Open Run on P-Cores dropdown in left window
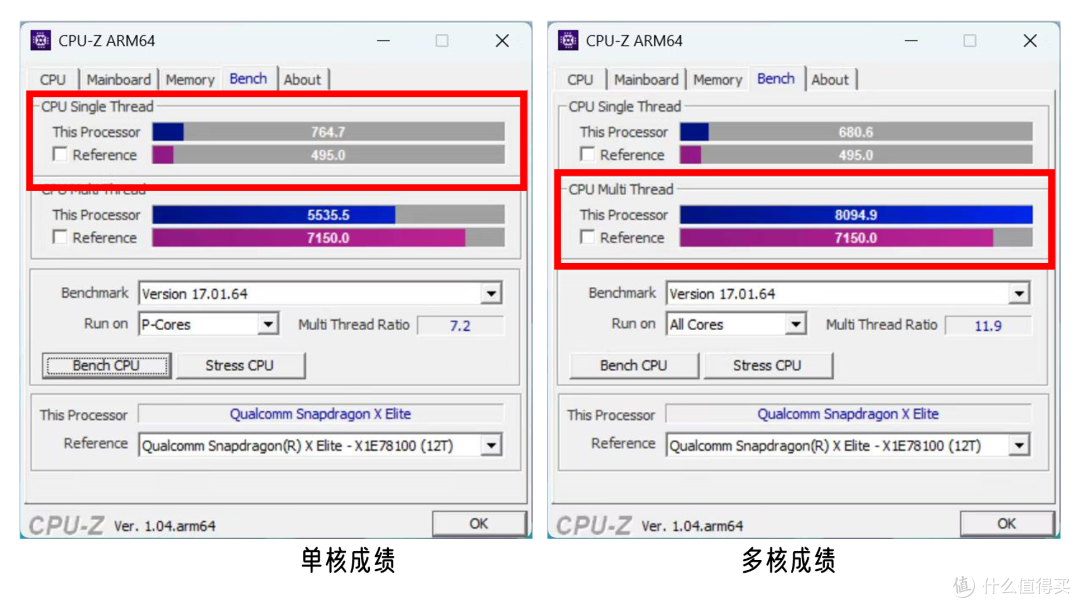The height and width of the screenshot is (608, 1080). 268,324
